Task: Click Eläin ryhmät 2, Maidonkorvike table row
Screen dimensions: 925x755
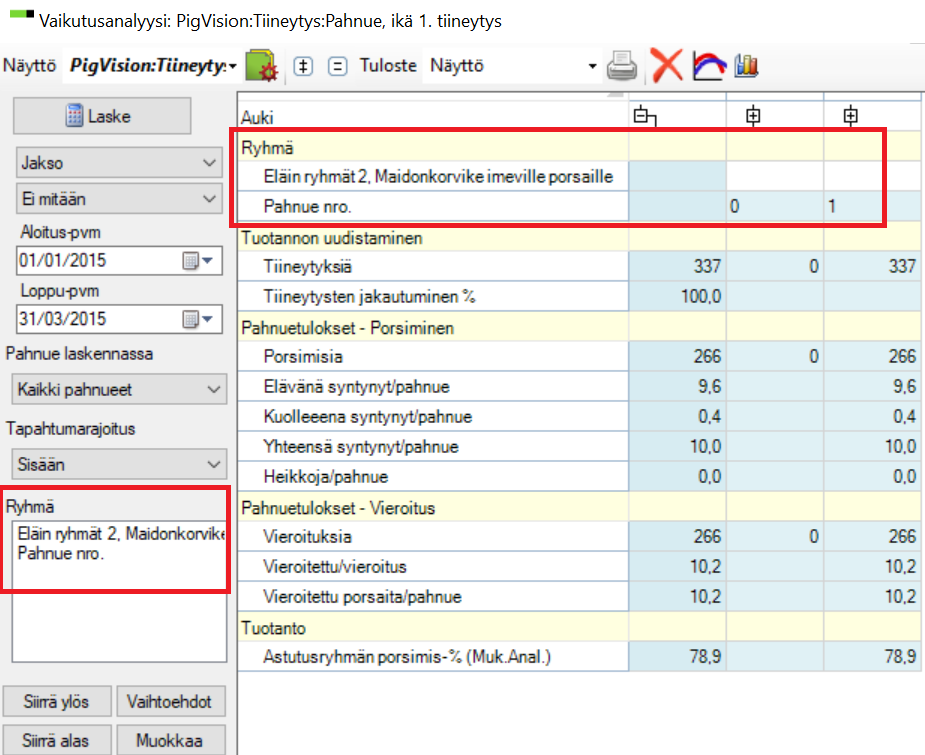Action: point(438,176)
